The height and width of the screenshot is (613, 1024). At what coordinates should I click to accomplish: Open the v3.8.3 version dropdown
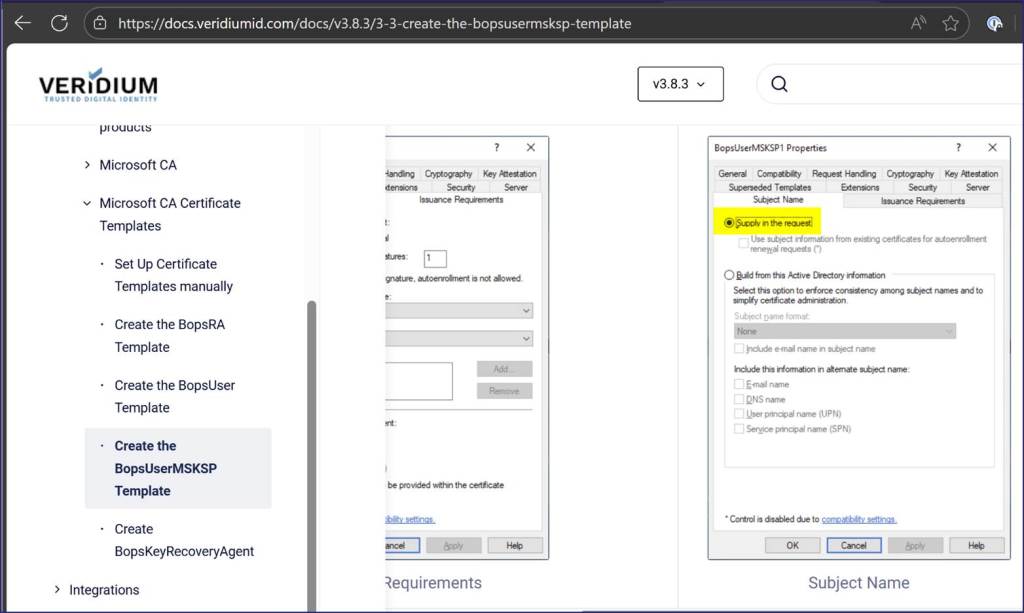pyautogui.click(x=680, y=84)
